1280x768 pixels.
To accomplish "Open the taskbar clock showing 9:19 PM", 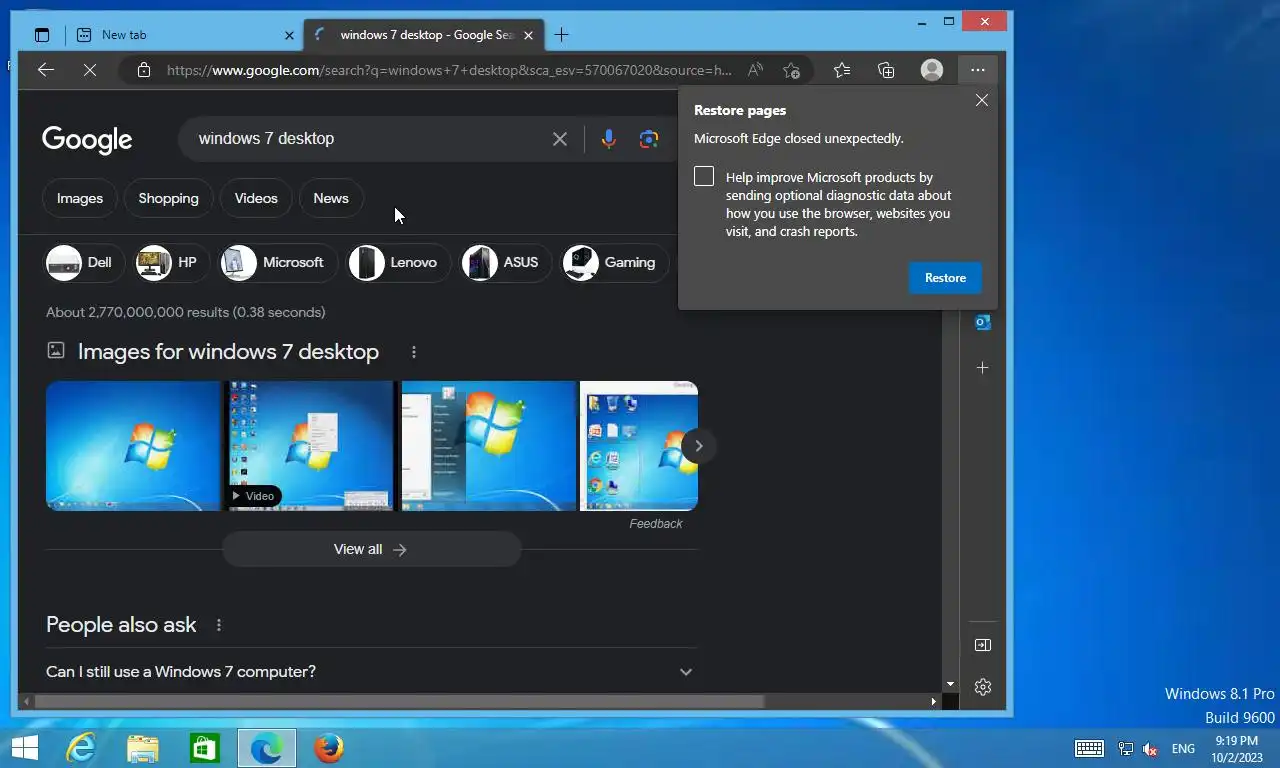I will [x=1236, y=749].
